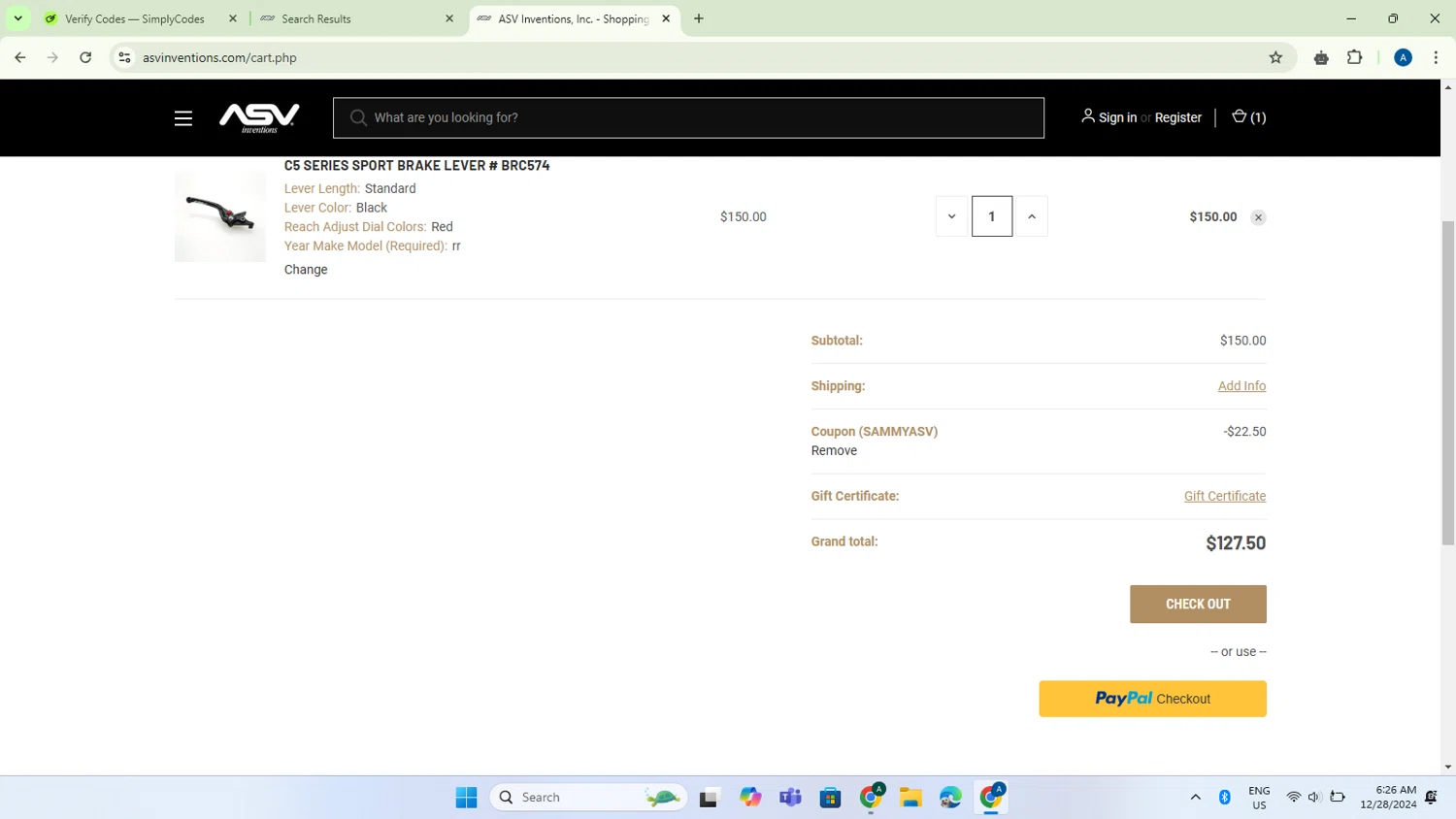Click the search magnifier icon in site header
The height and width of the screenshot is (819, 1456).
(x=358, y=117)
